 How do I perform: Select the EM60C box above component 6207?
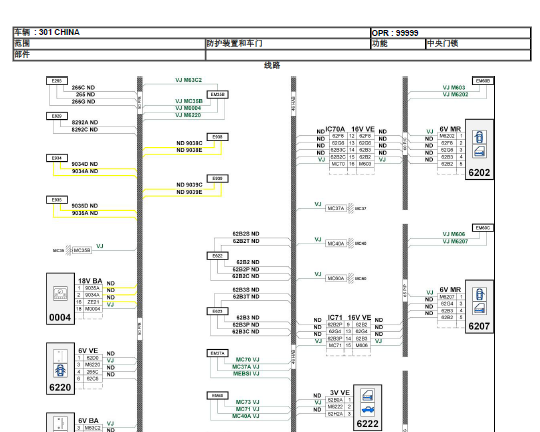[482, 228]
